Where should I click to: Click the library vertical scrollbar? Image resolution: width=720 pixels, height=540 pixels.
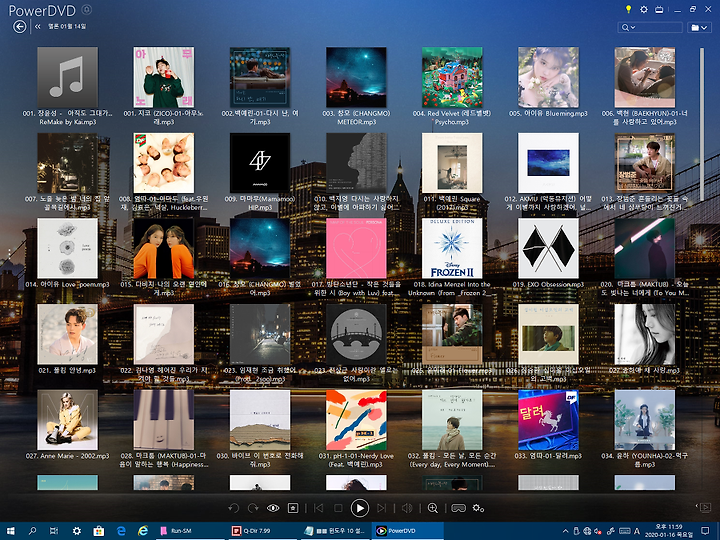[x=702, y=124]
